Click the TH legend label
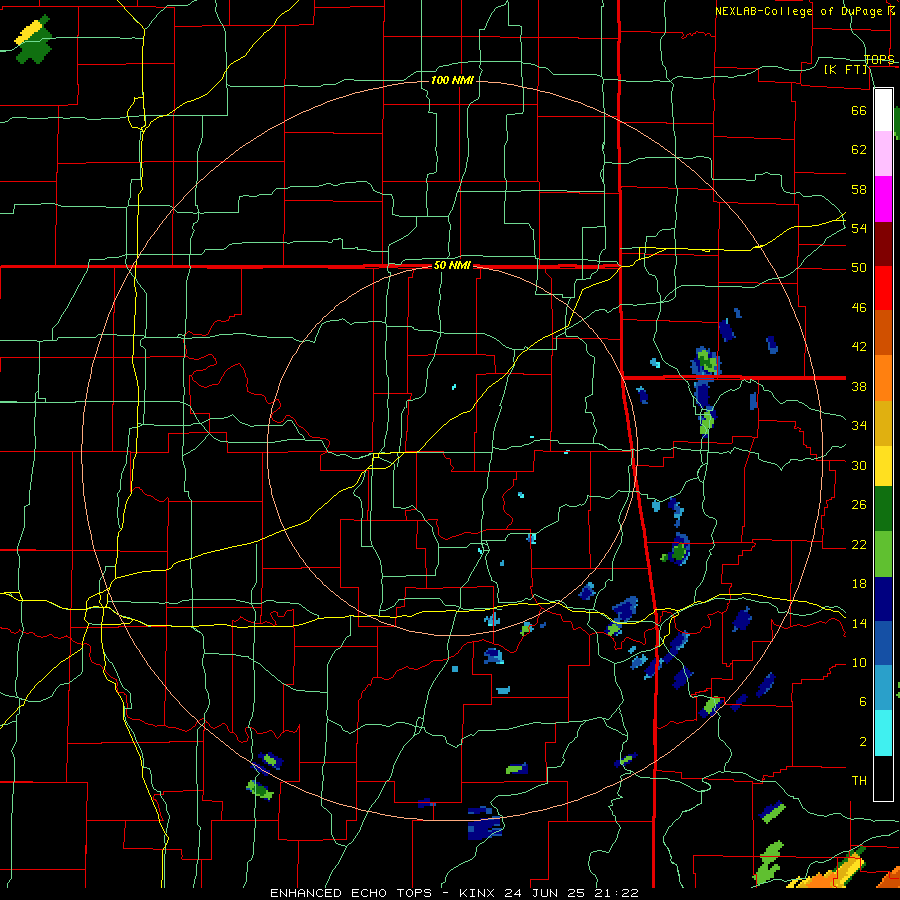The width and height of the screenshot is (900, 900). 859,780
